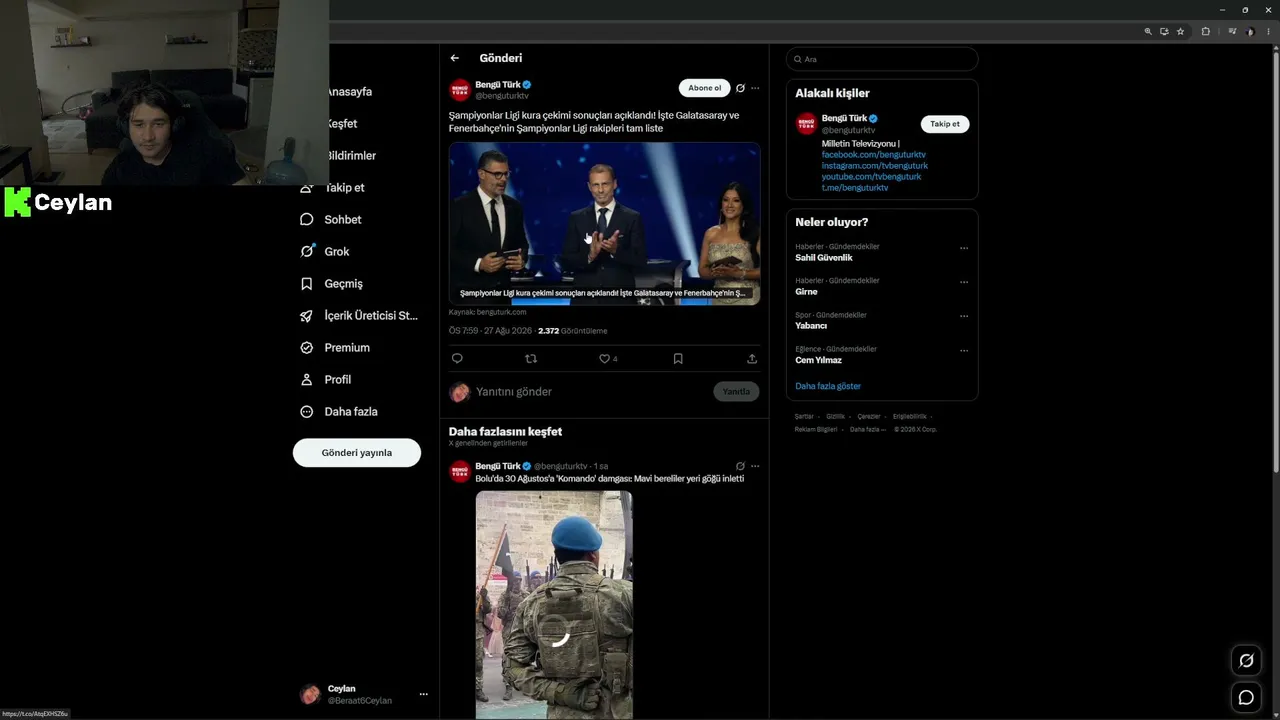Image resolution: width=1280 pixels, height=720 pixels.
Task: Click the Sohbet chat icon in sidebar
Action: pyautogui.click(x=307, y=220)
